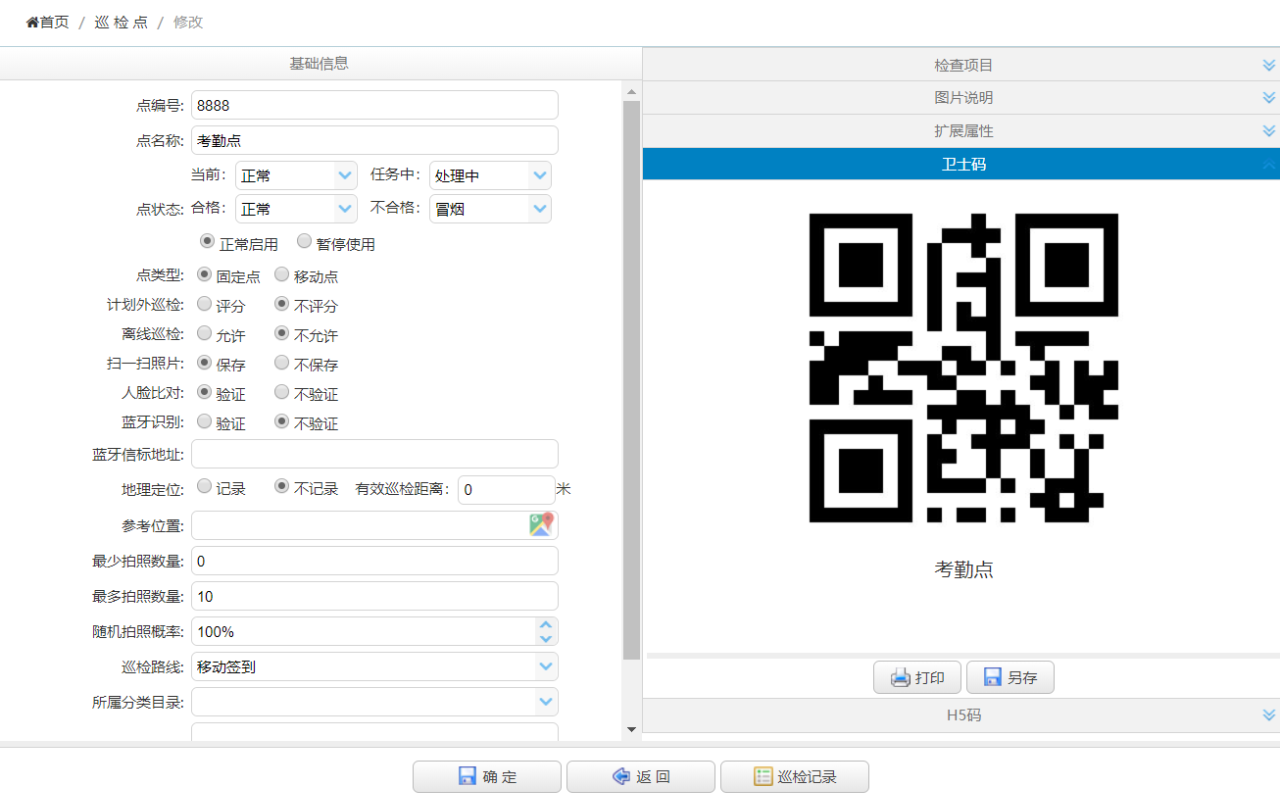Click the 点名称 input field

coord(374,140)
